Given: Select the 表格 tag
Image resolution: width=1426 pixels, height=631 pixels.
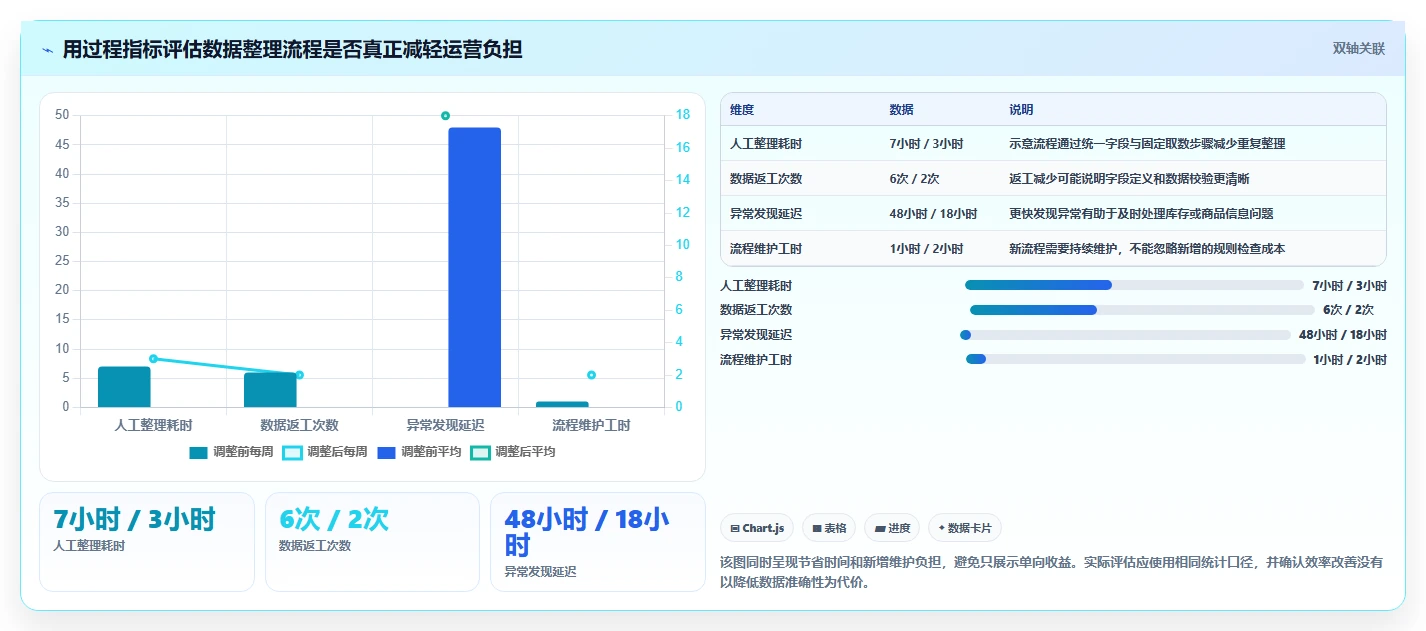Looking at the screenshot, I should 829,528.
